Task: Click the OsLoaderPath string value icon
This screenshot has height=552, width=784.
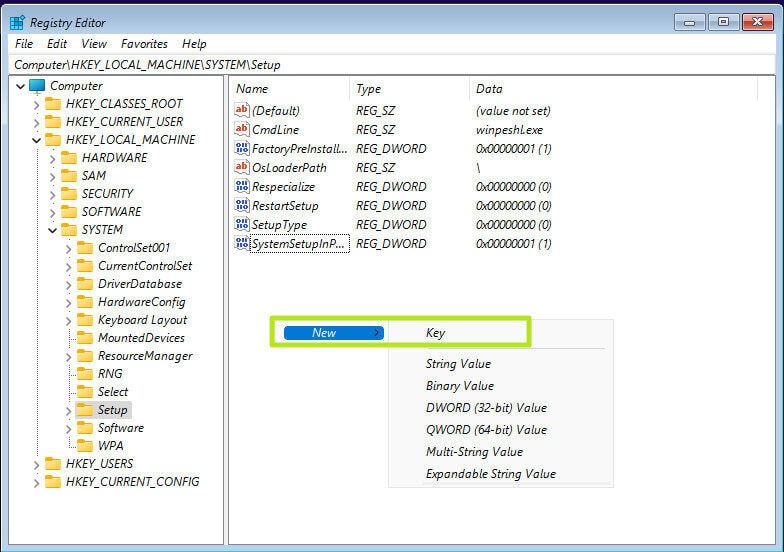Action: [x=241, y=168]
